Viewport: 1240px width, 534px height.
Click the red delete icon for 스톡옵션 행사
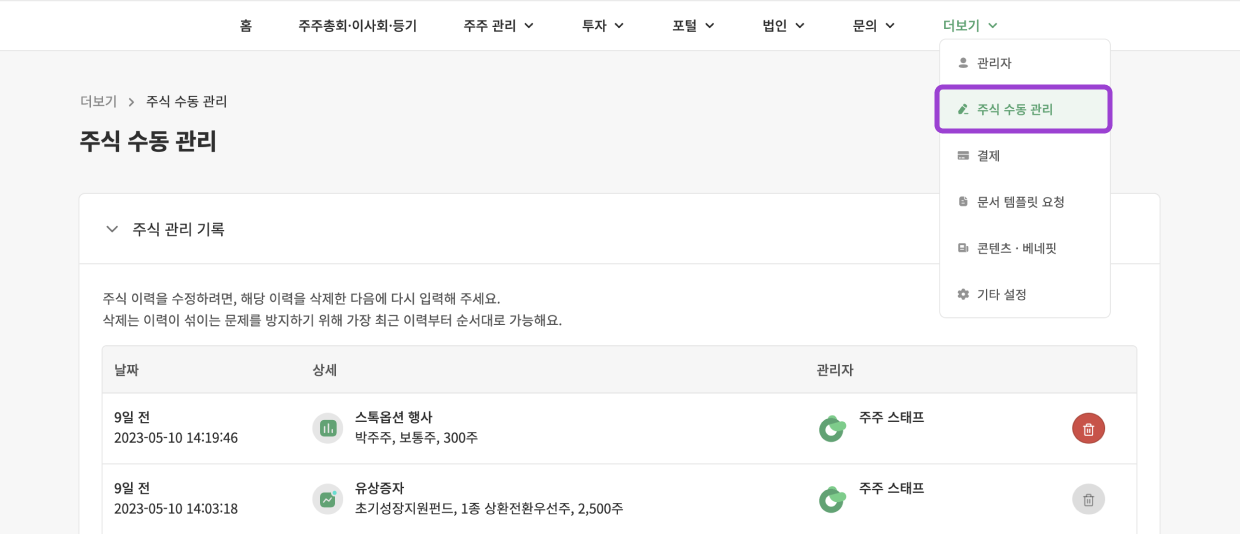[x=1088, y=429]
